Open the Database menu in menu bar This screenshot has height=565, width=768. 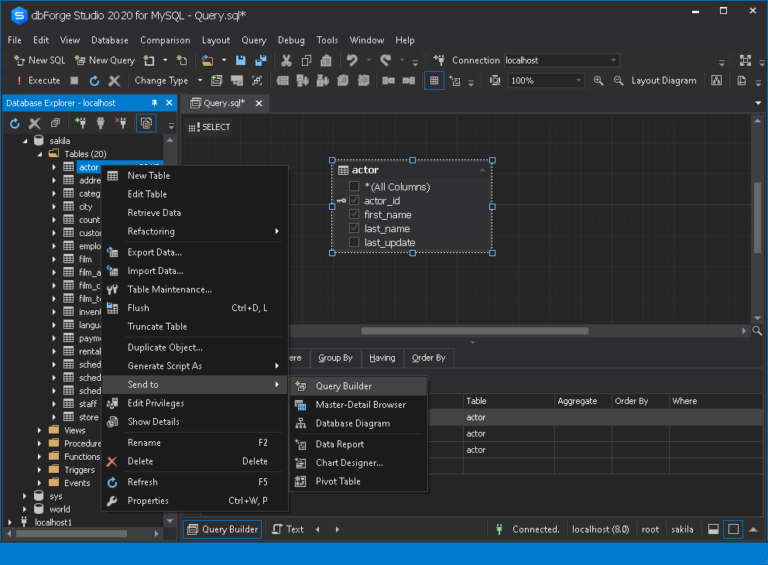109,40
